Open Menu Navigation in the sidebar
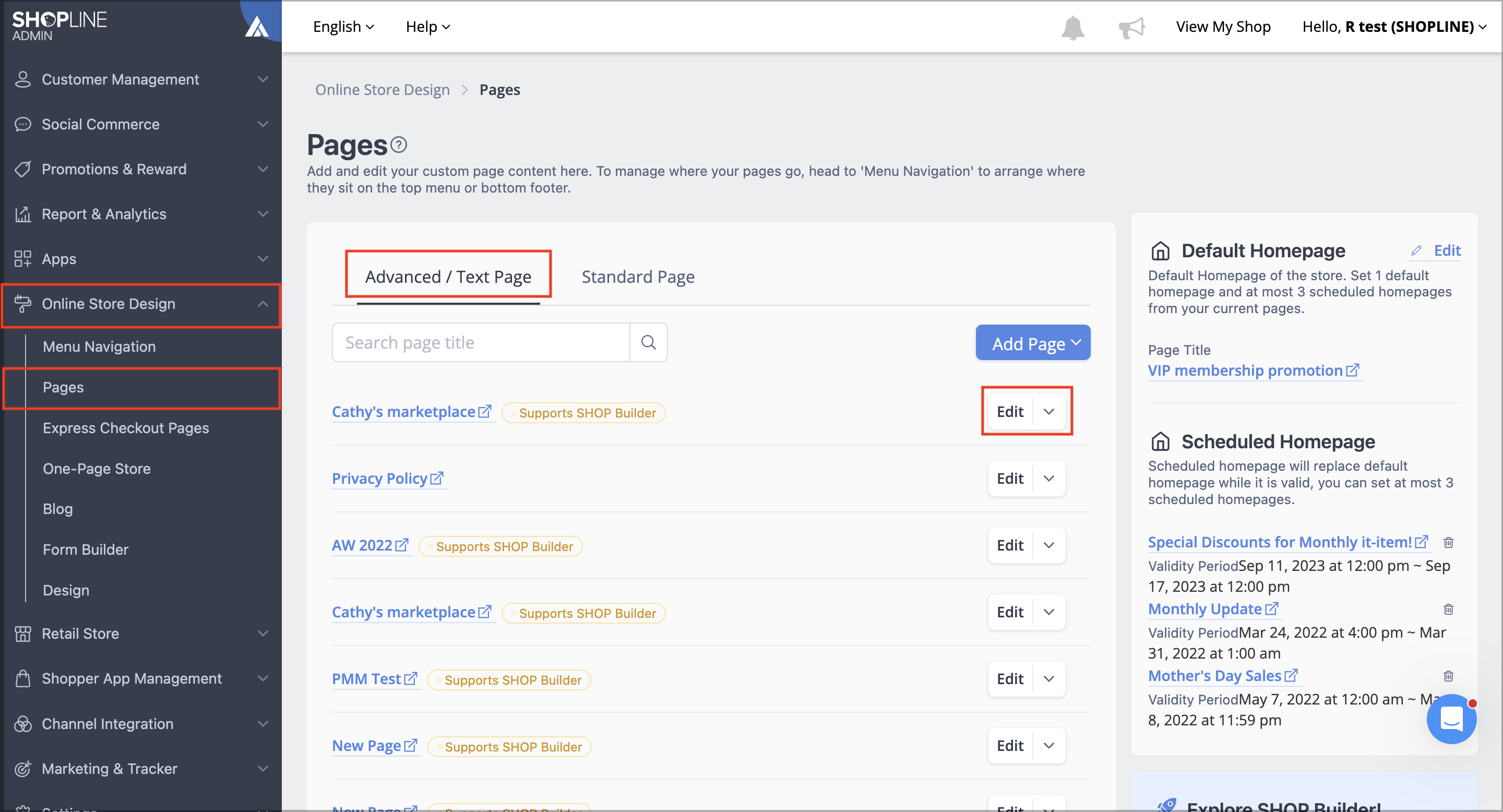1503x812 pixels. pyautogui.click(x=99, y=347)
